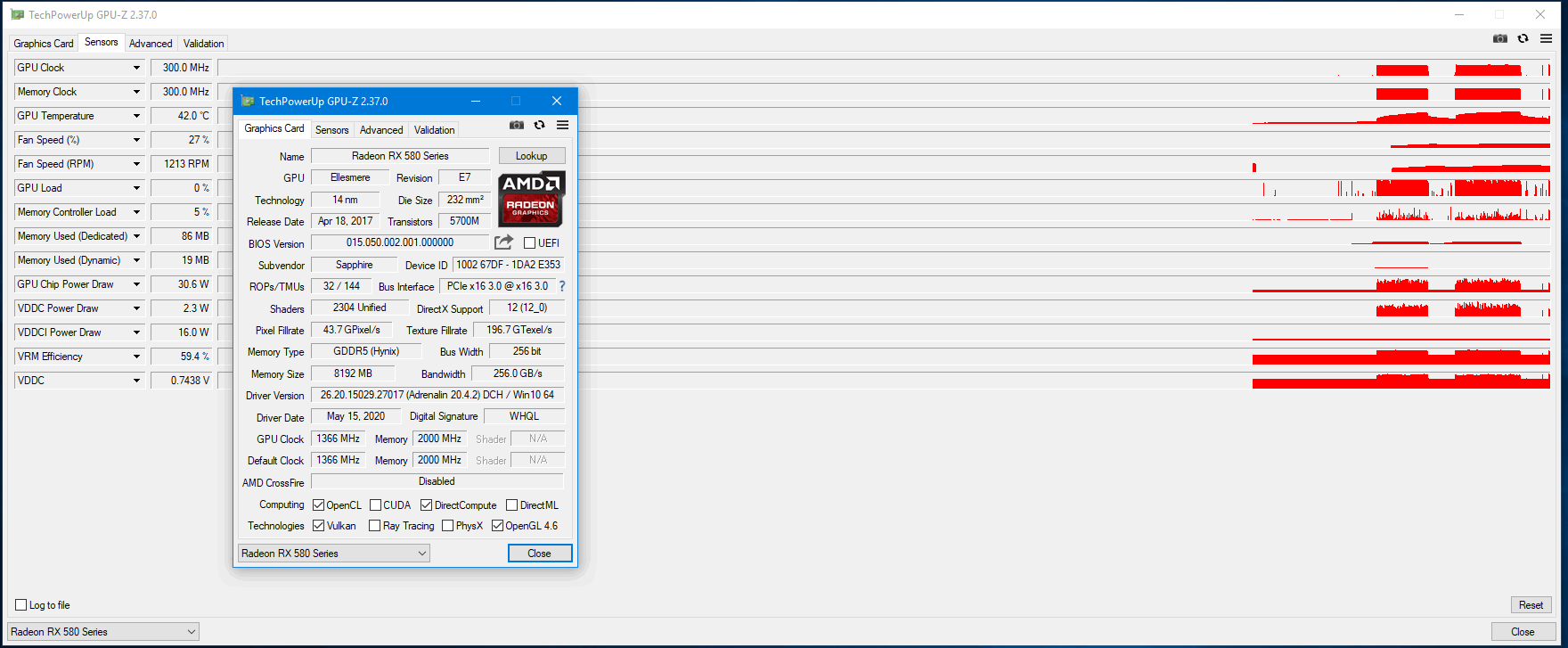Click the 42.0 °C temperature reading

coord(182,116)
